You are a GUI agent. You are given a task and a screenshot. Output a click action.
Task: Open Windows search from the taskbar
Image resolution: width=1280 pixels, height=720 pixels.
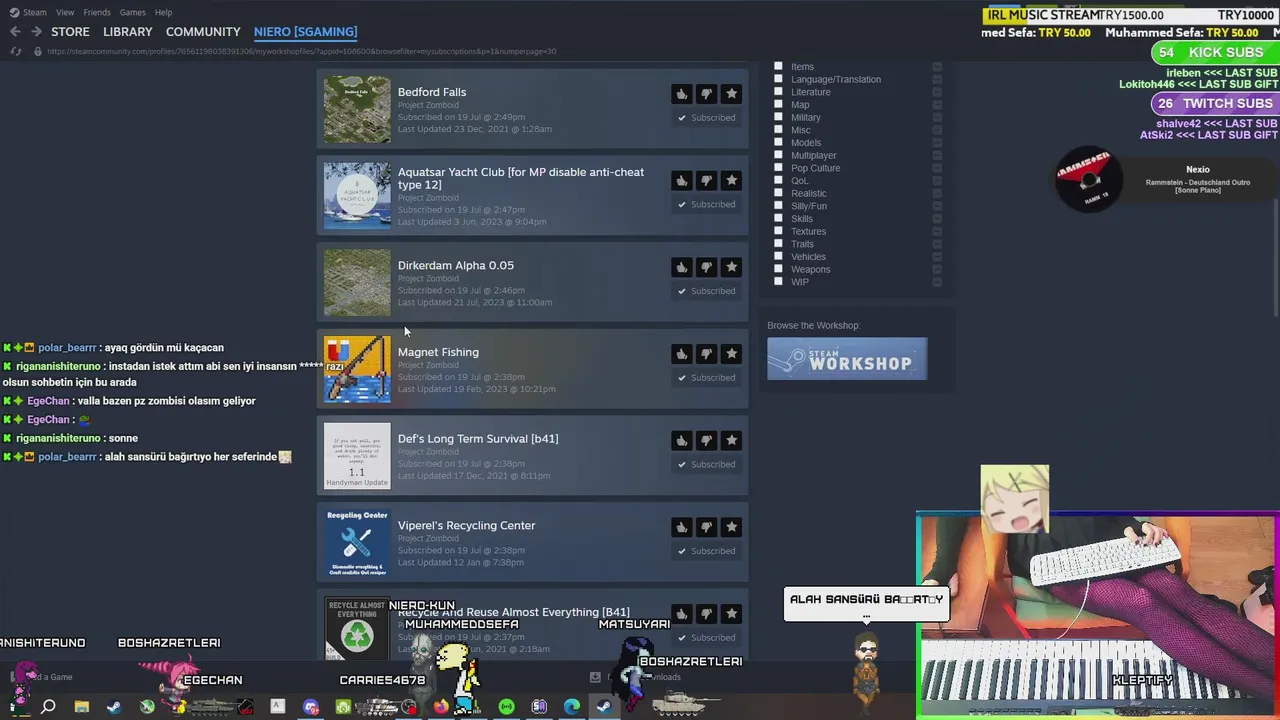coord(47,707)
